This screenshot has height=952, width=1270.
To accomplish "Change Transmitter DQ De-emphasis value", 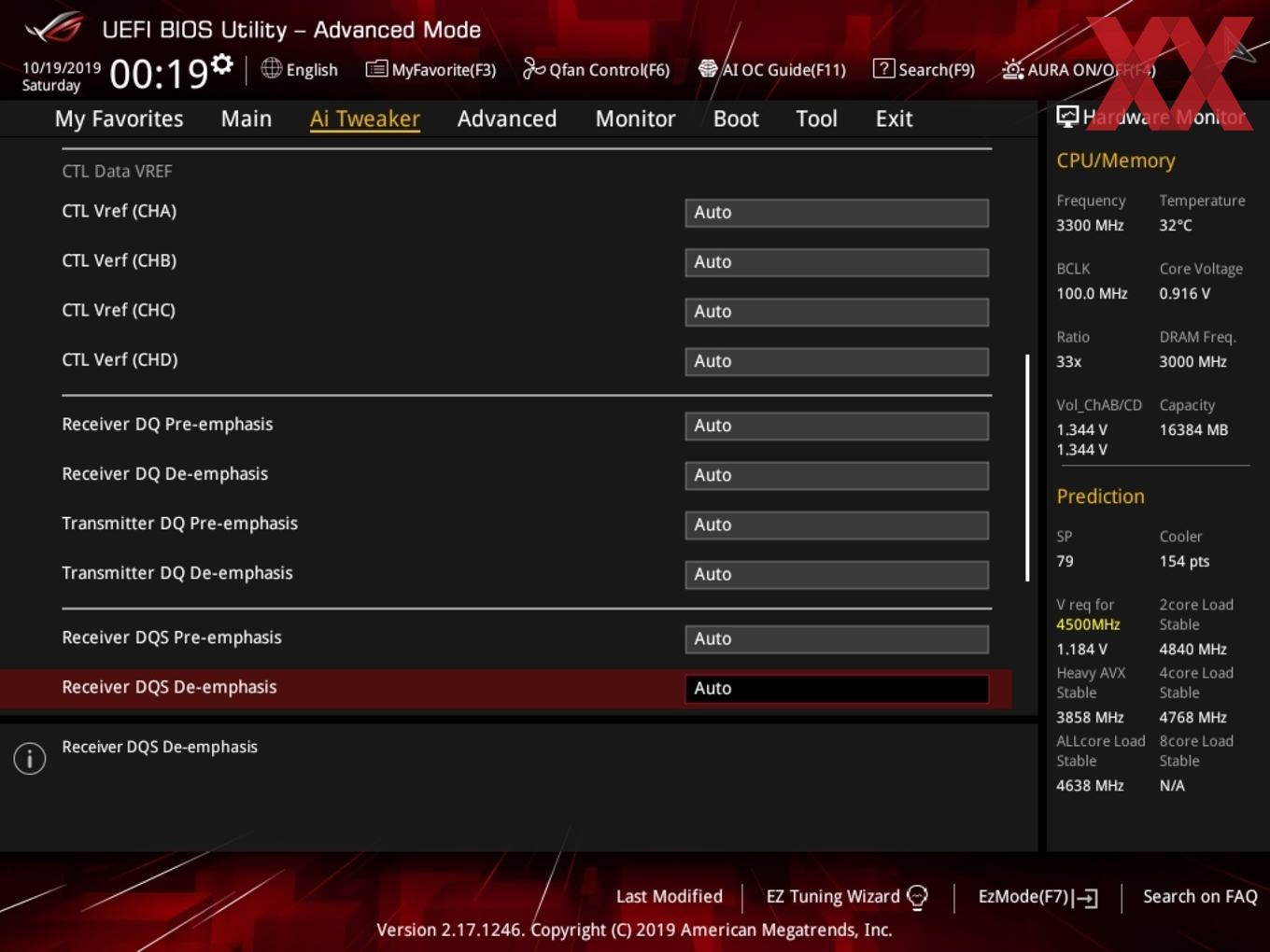I will (837, 574).
